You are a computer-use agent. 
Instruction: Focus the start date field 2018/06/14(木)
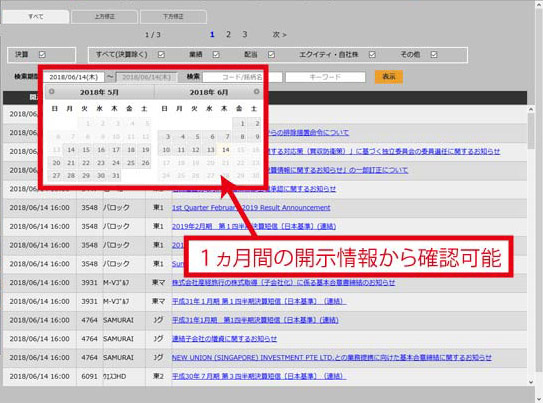74,77
